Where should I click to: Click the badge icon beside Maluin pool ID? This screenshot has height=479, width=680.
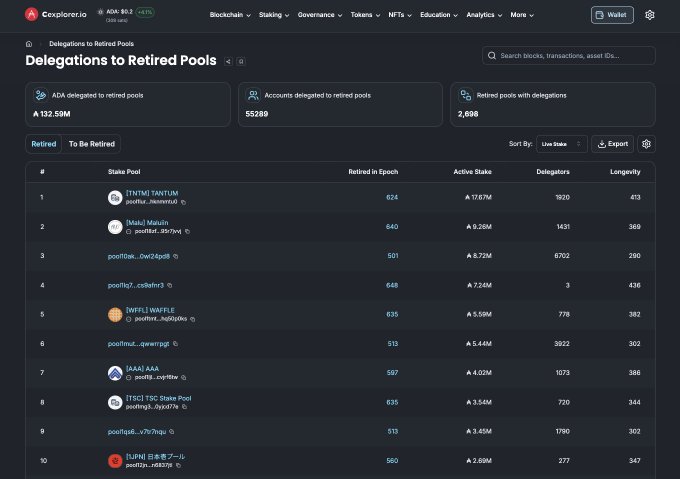pyautogui.click(x=128, y=231)
